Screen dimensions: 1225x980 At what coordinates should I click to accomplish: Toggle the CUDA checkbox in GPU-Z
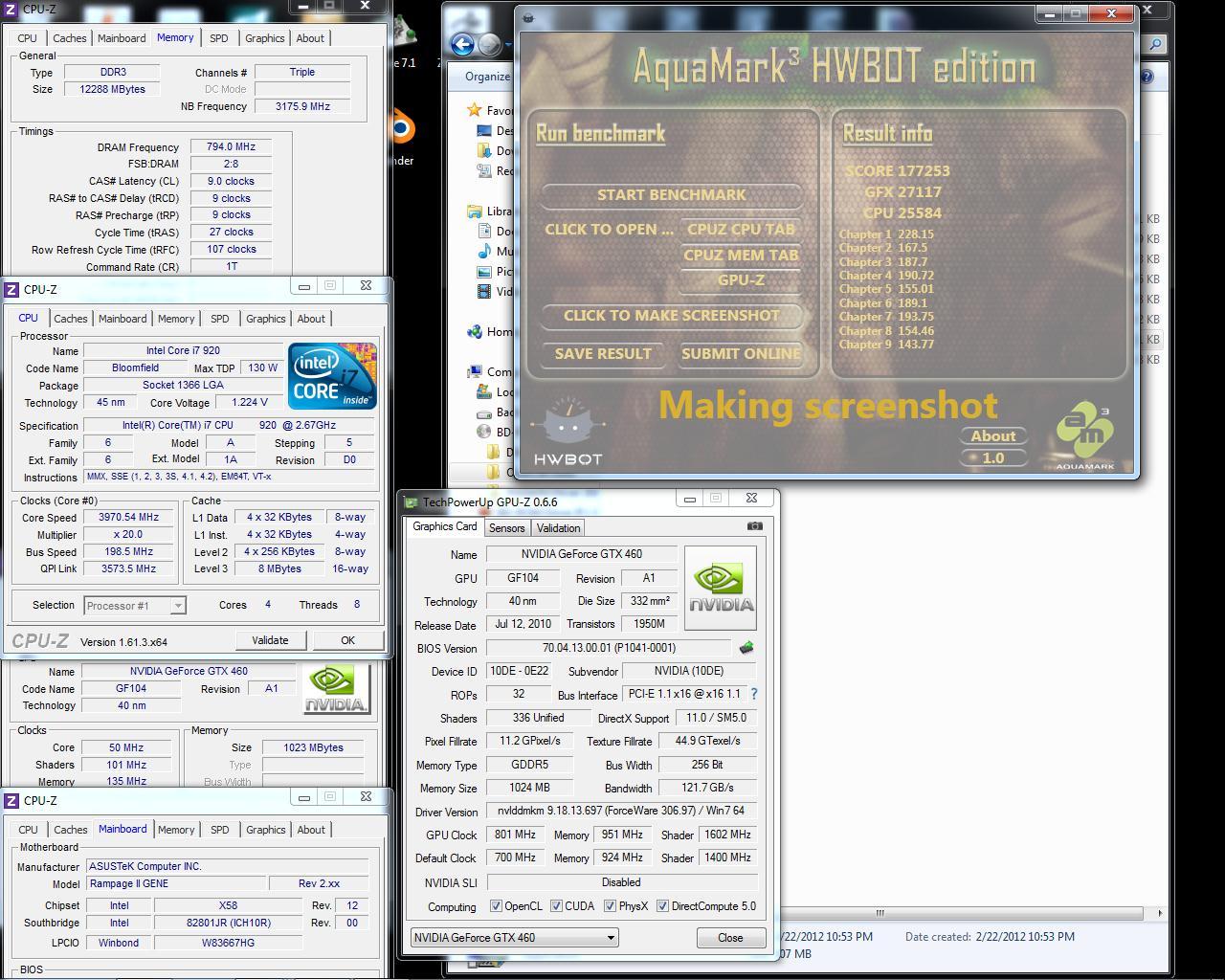pyautogui.click(x=556, y=906)
